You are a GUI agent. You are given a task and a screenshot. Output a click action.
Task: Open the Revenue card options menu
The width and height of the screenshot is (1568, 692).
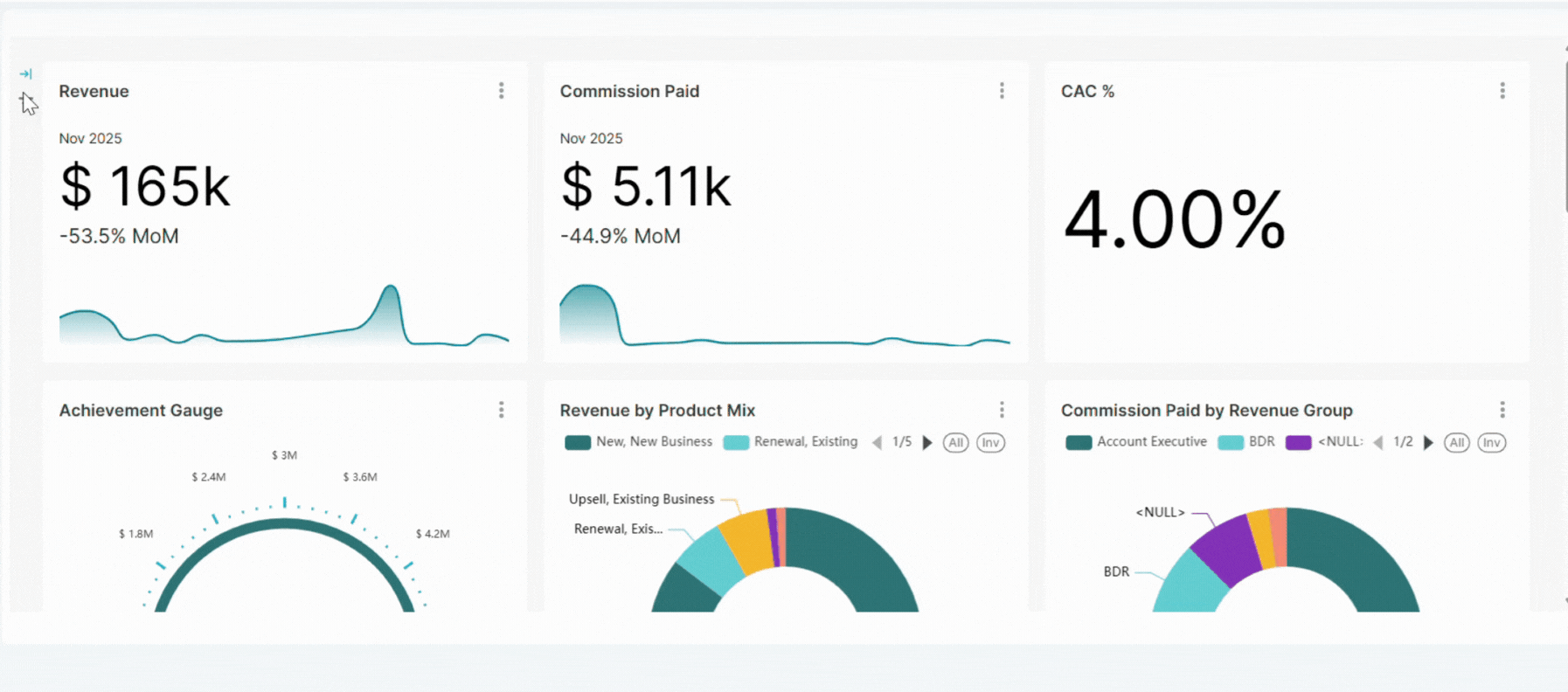tap(501, 91)
